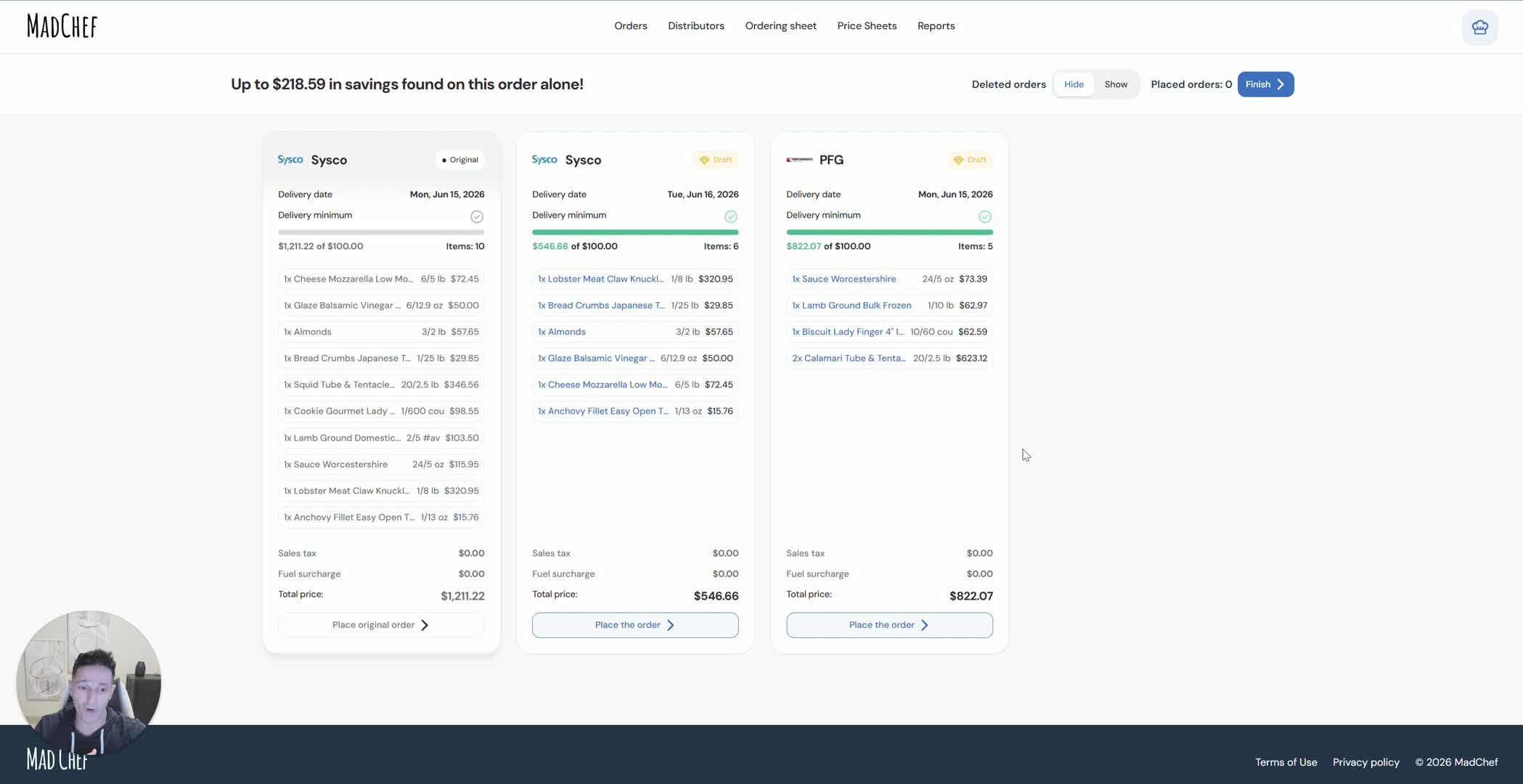Click the Finish button
Image resolution: width=1523 pixels, height=784 pixels.
coord(1265,84)
